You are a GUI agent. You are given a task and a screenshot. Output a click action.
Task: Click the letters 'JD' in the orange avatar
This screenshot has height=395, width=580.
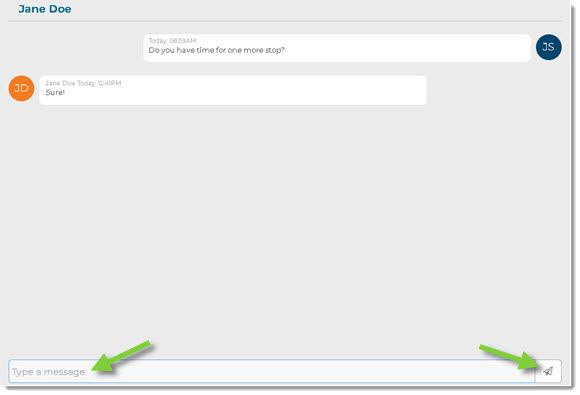click(x=21, y=88)
